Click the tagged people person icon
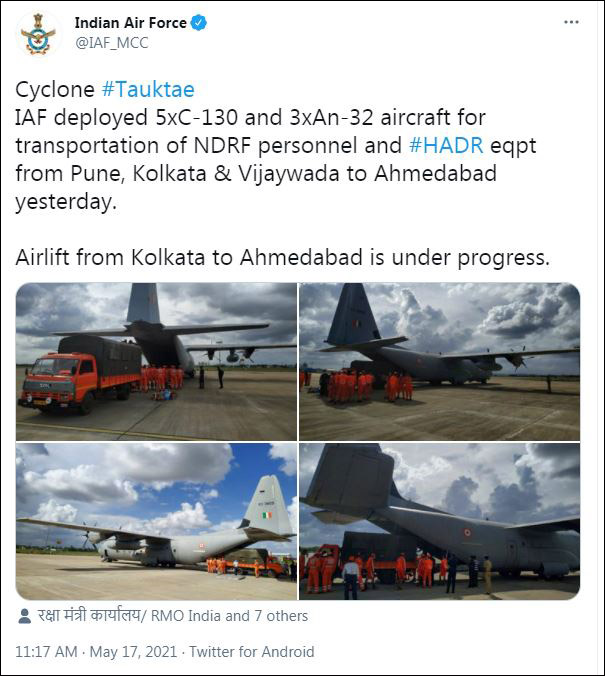Screen dimensions: 605x676 tap(24, 616)
